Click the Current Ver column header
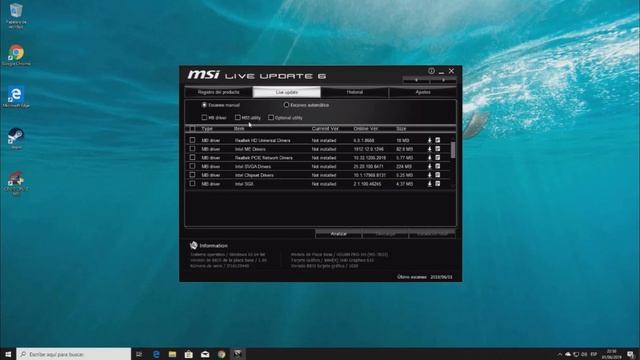The image size is (640, 360). (325, 129)
